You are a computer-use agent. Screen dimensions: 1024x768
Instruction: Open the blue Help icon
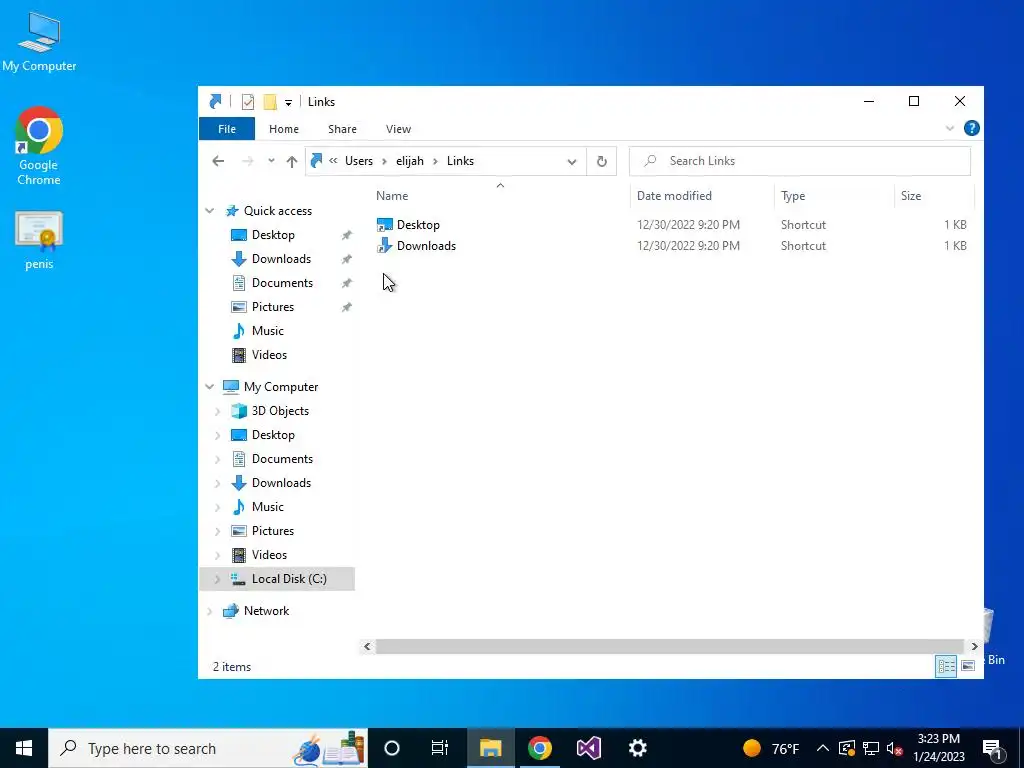click(x=972, y=128)
